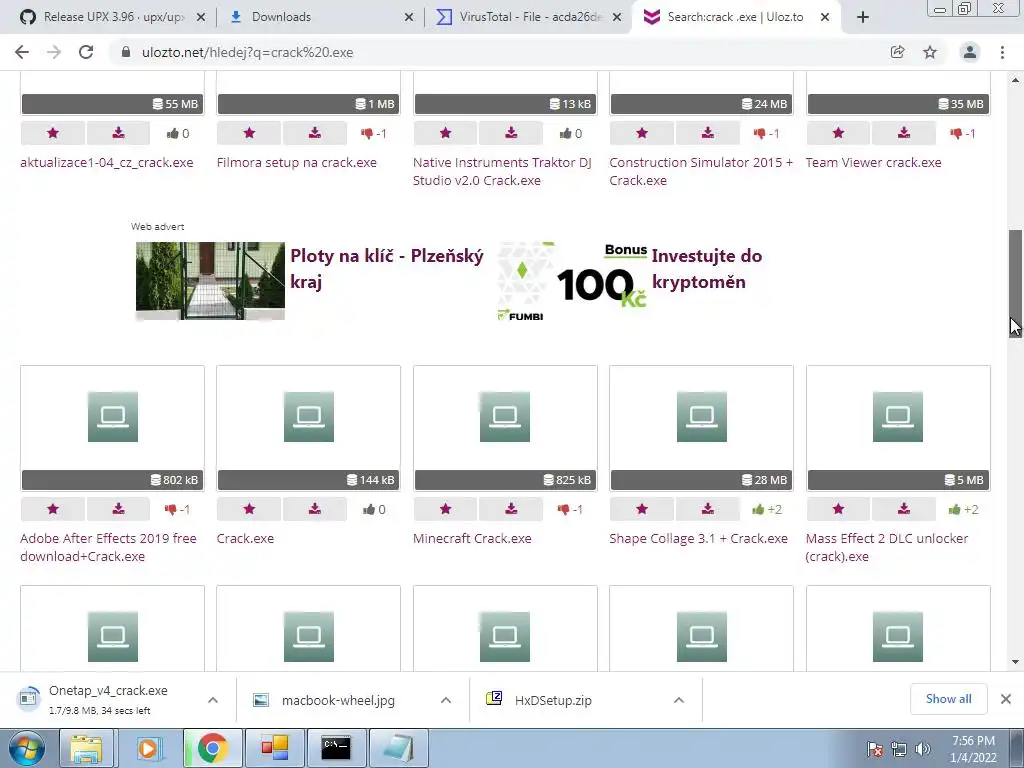Download Shape Collage 3.1 + Crack.exe
Screen dimensions: 1024x768
click(x=707, y=509)
